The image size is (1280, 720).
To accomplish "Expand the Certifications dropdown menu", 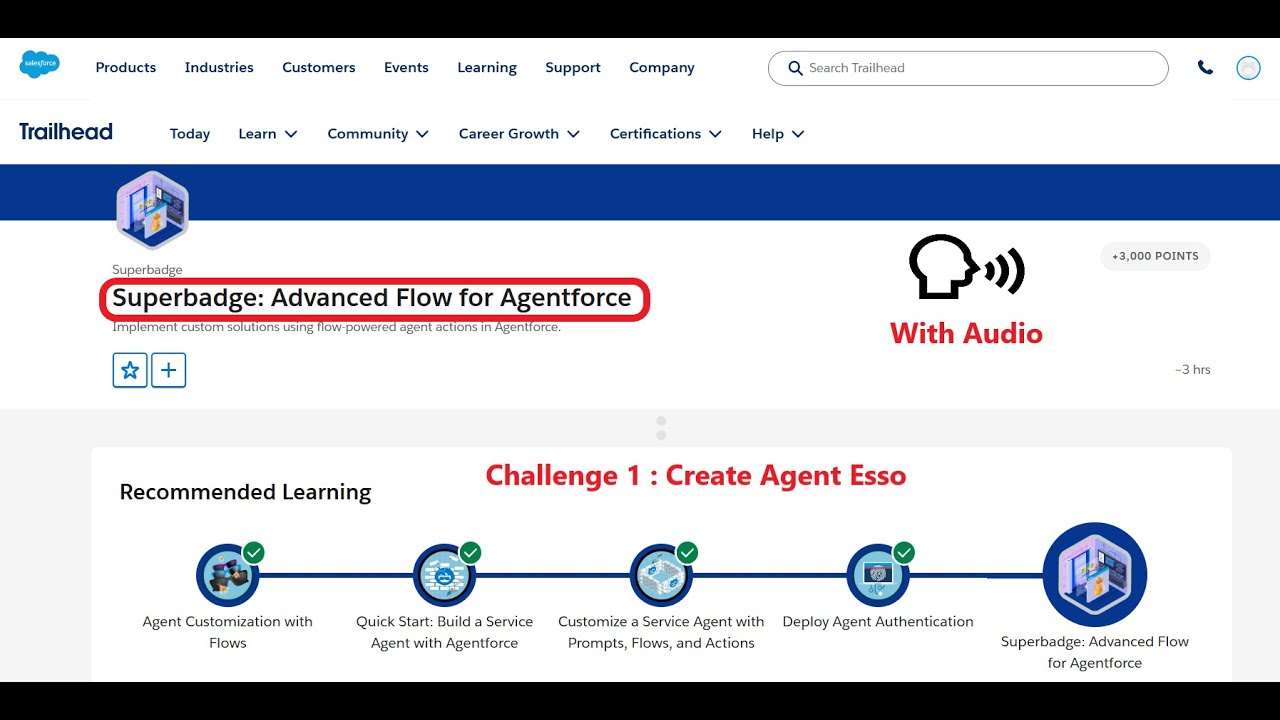I will click(x=666, y=134).
